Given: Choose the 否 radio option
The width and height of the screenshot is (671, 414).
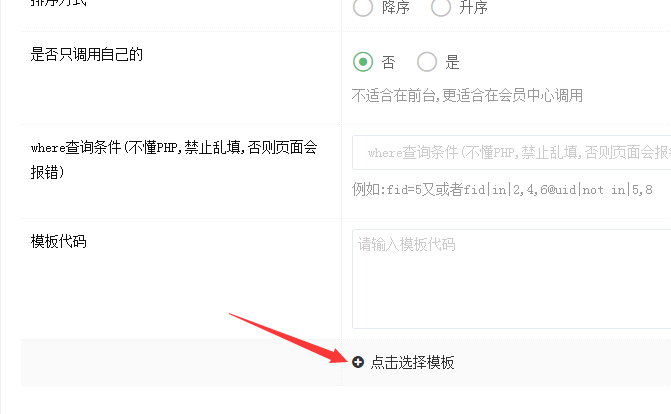Looking at the screenshot, I should coord(363,62).
